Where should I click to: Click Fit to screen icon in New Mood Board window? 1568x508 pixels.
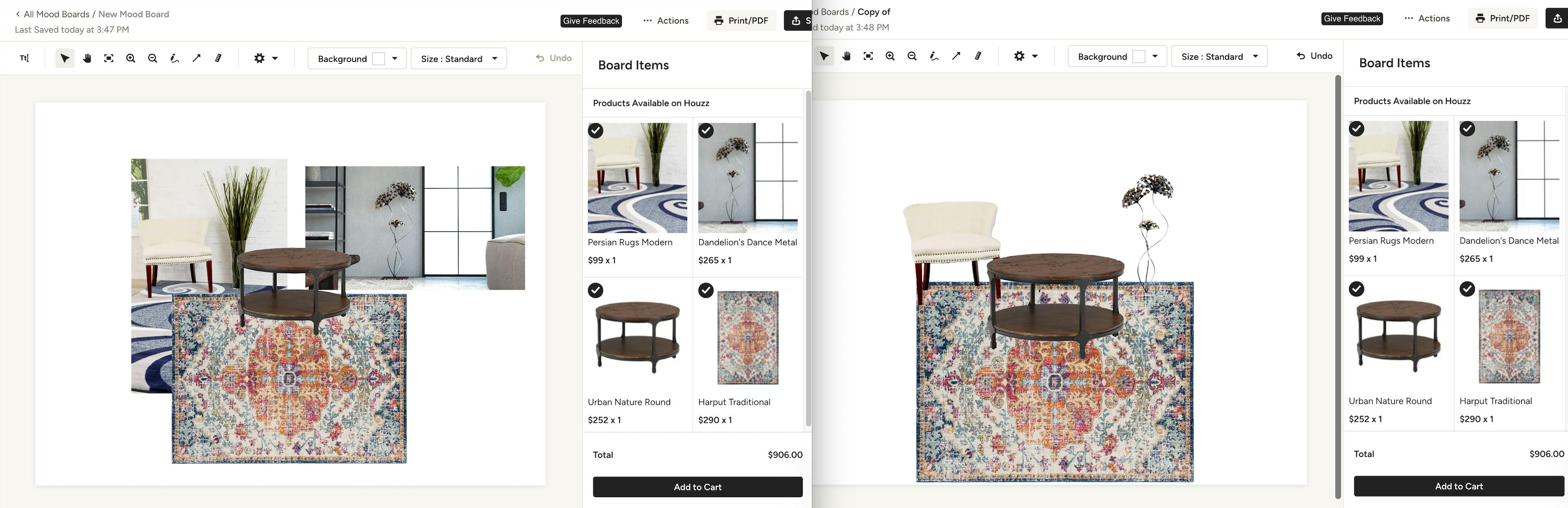click(x=109, y=59)
